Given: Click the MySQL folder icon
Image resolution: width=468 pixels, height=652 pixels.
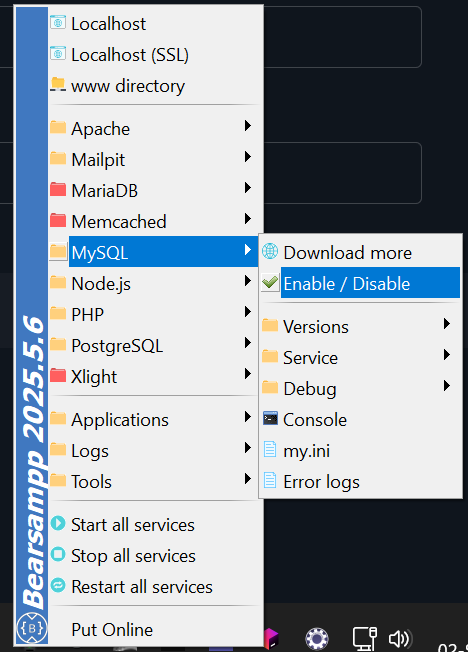Looking at the screenshot, I should (58, 252).
